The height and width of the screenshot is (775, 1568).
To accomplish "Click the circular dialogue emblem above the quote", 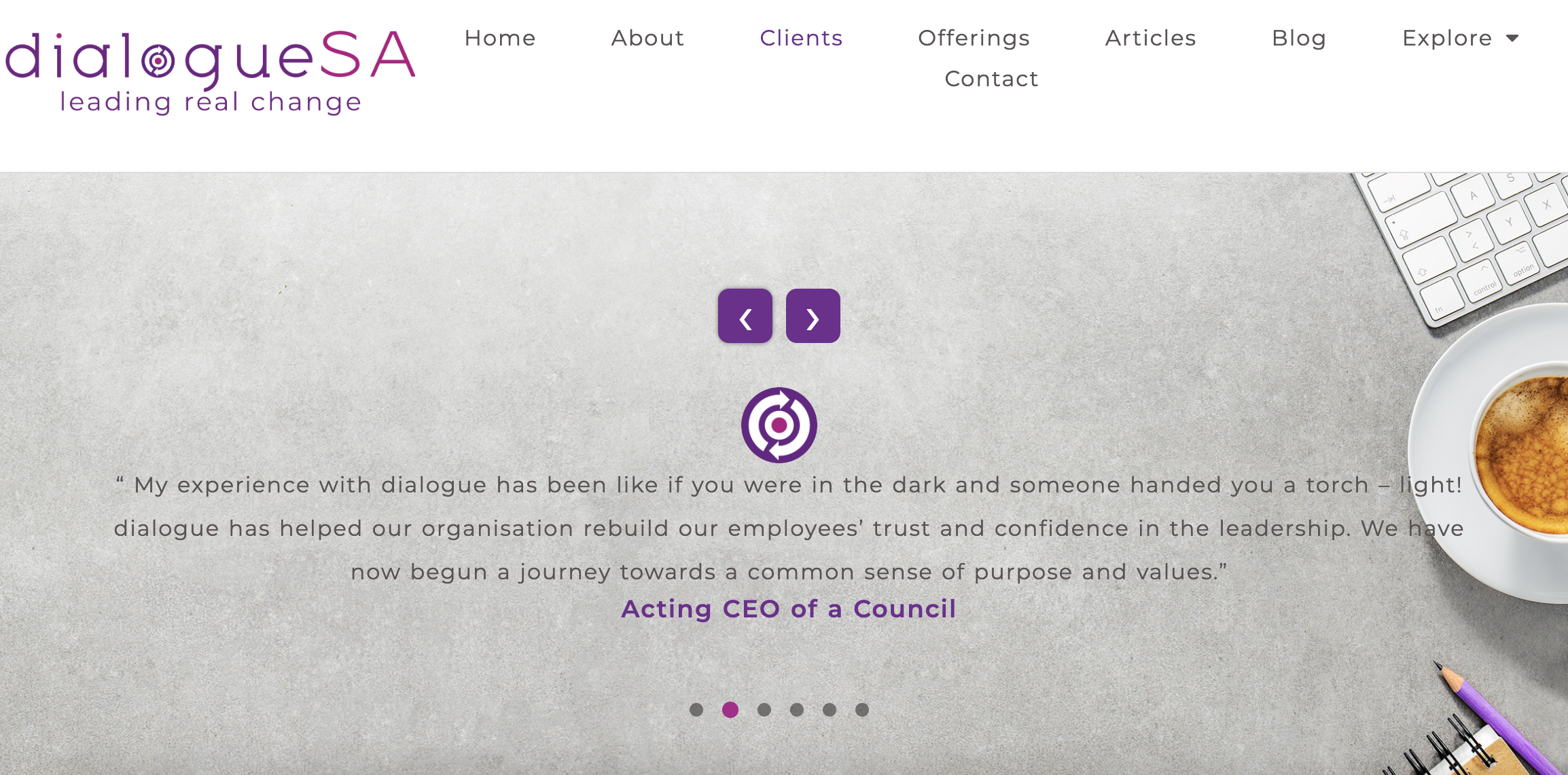I will click(x=779, y=425).
